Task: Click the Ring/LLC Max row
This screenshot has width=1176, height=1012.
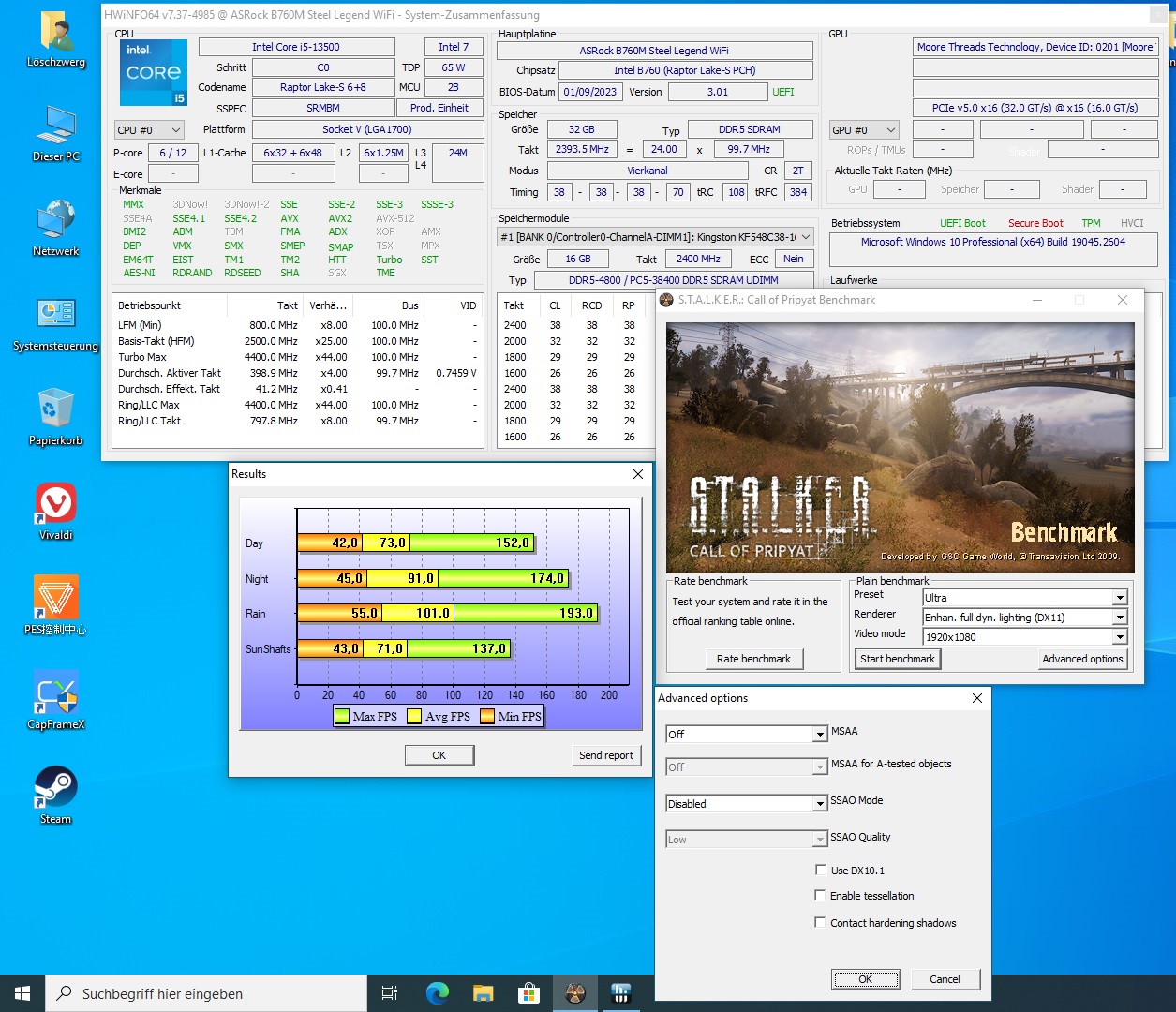Action: (298, 405)
